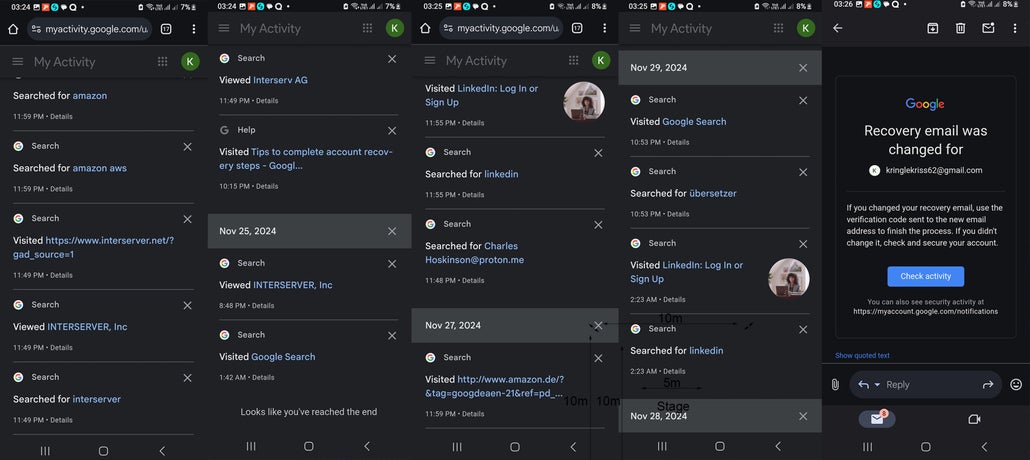Archive the Google recovery email message
Image resolution: width=1030 pixels, height=460 pixels.
(x=932, y=28)
